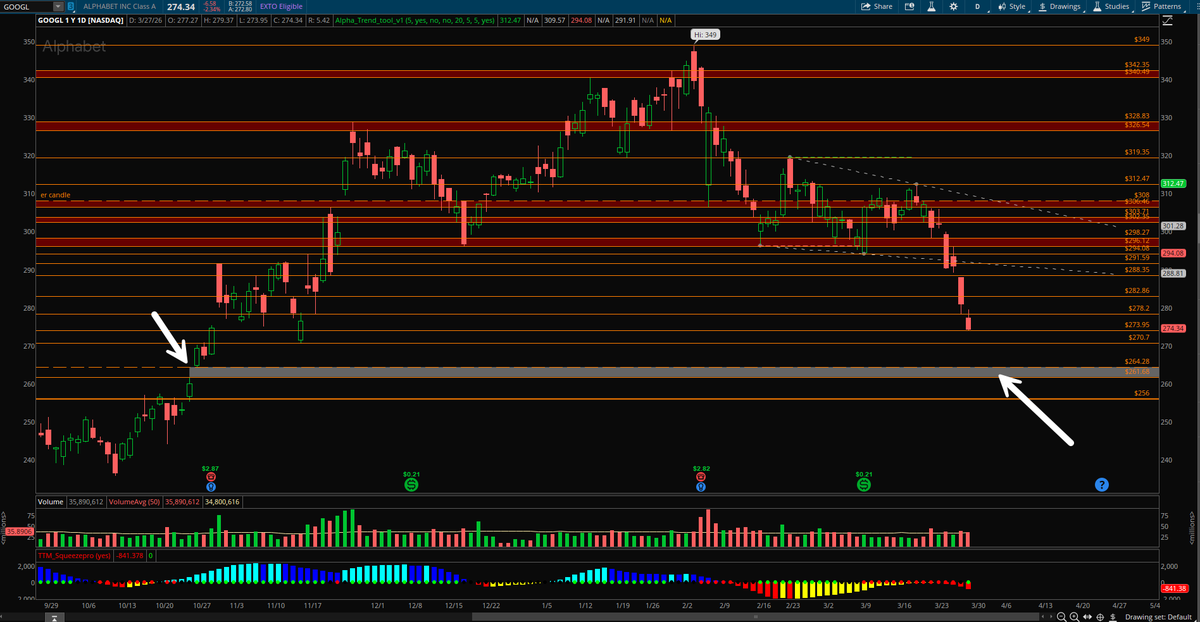This screenshot has width=1200, height=622.
Task: Click the GOOGL symbol input field
Action: [26, 7]
